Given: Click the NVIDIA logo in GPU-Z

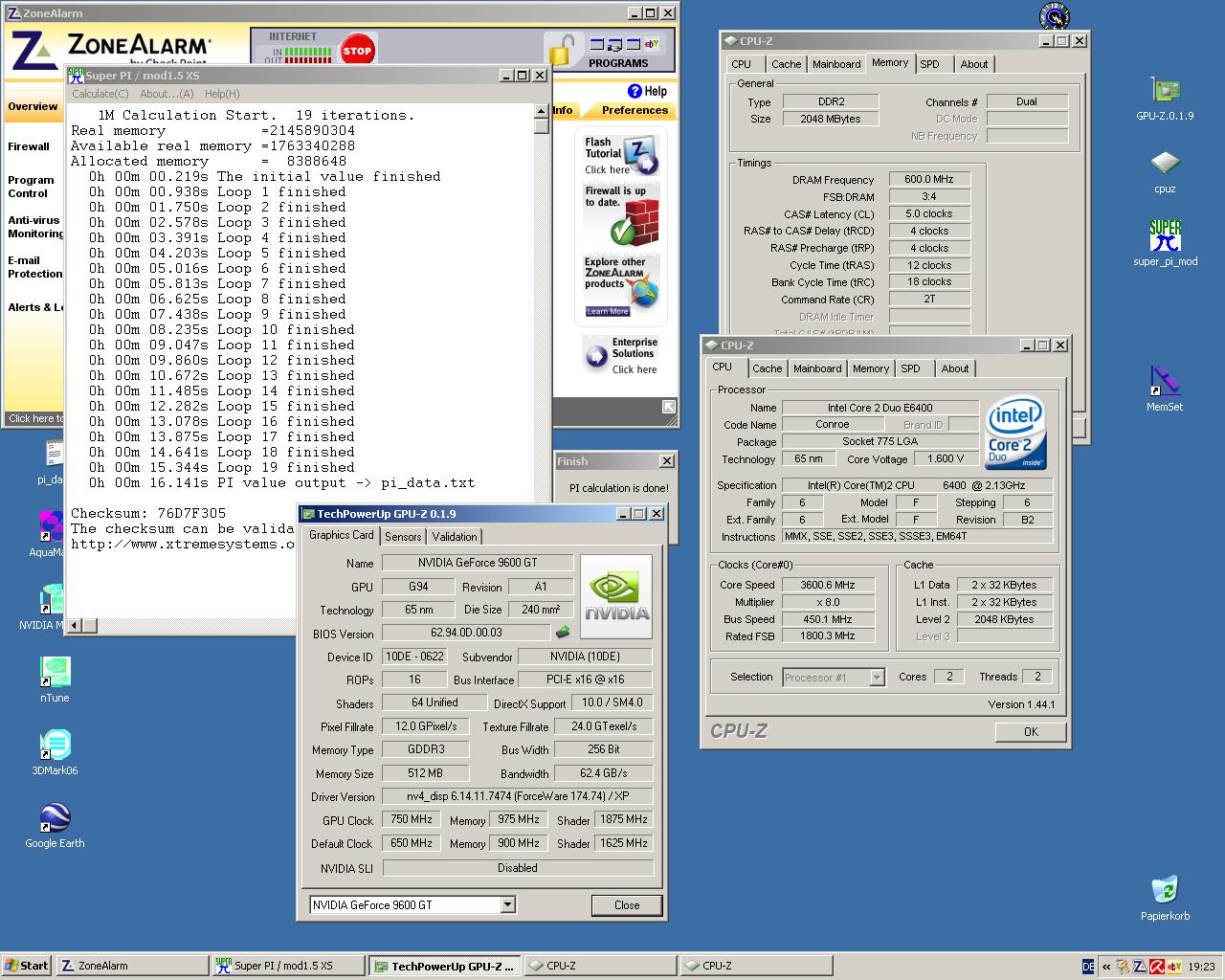Looking at the screenshot, I should [616, 596].
